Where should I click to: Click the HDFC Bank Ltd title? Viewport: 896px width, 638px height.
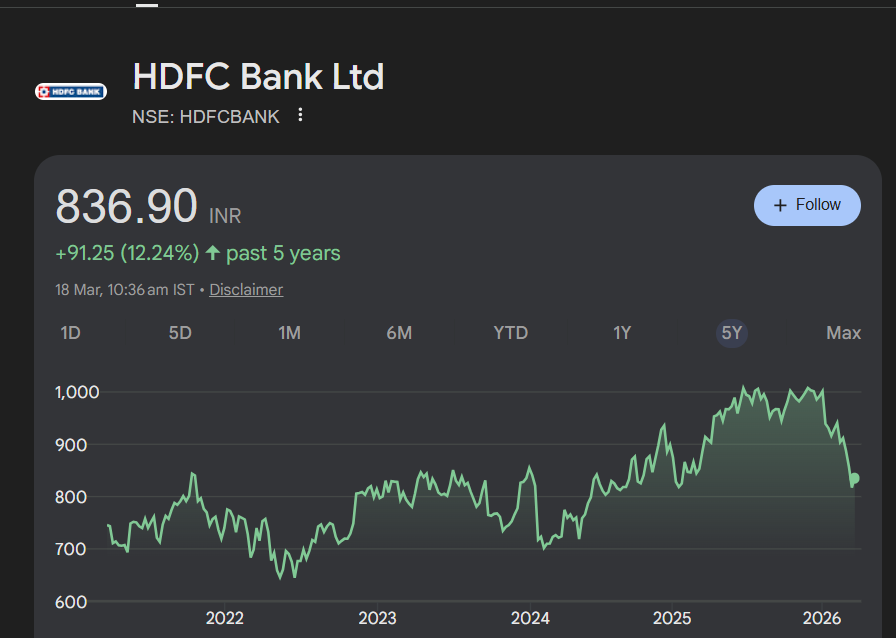click(258, 76)
